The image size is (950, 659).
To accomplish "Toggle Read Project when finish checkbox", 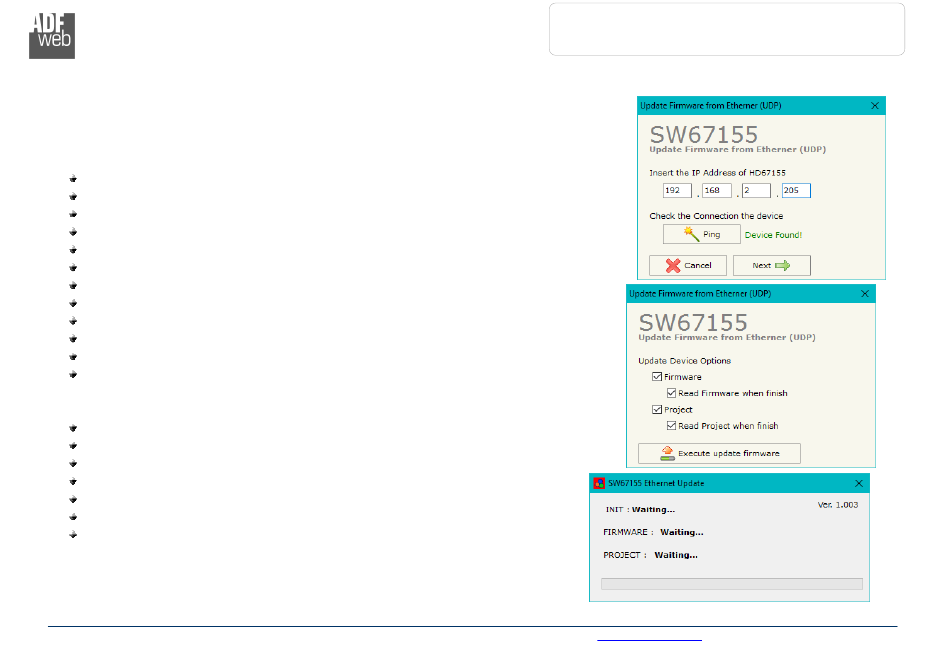I will coord(671,426).
